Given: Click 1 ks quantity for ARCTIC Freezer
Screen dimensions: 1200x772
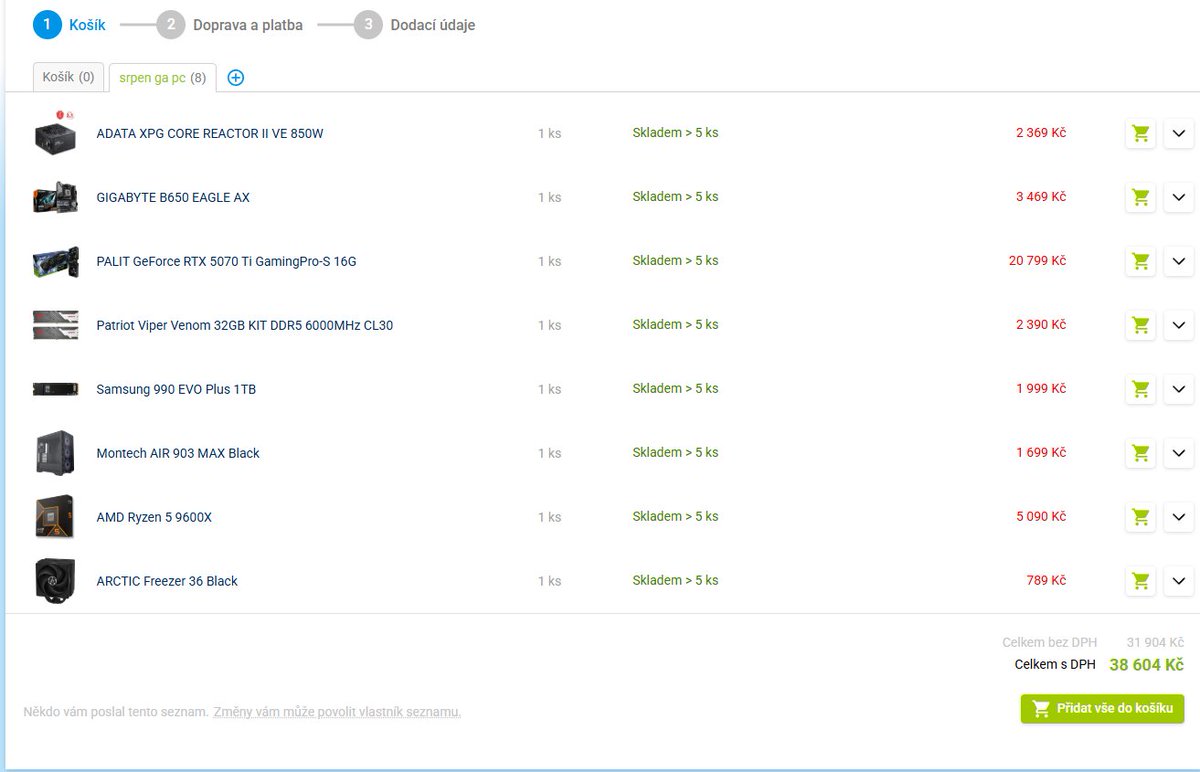Looking at the screenshot, I should click(549, 582).
